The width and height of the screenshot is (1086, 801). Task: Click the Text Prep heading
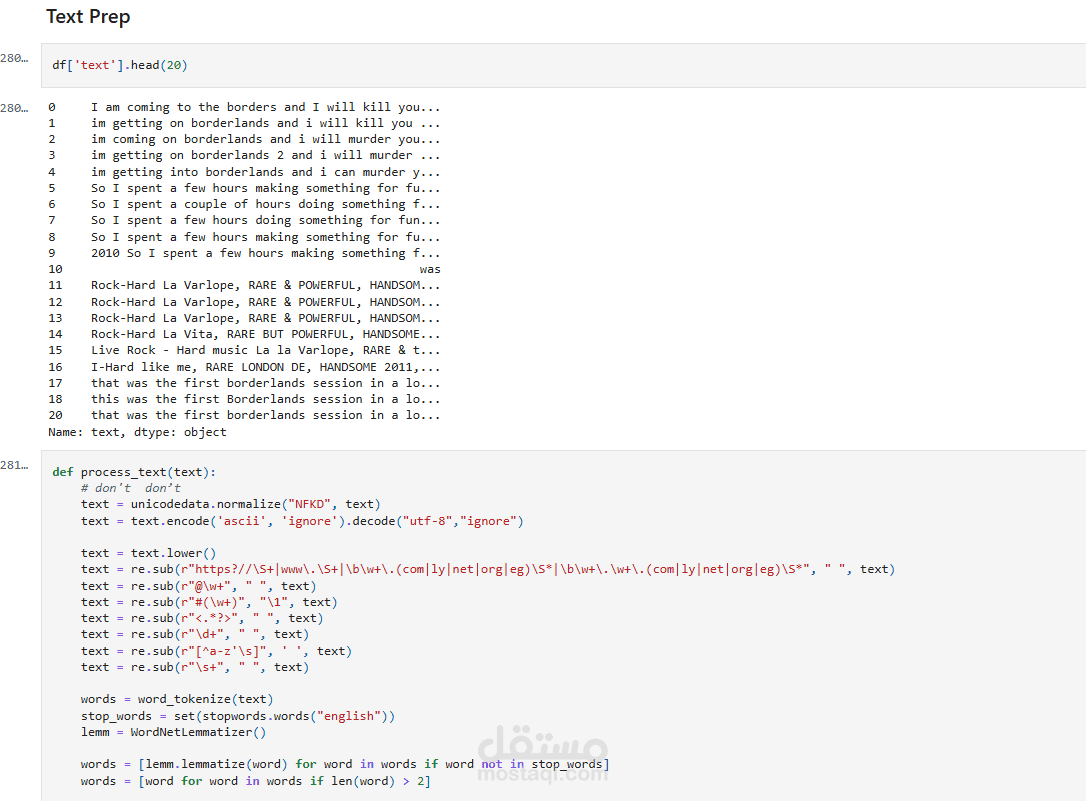coord(88,17)
